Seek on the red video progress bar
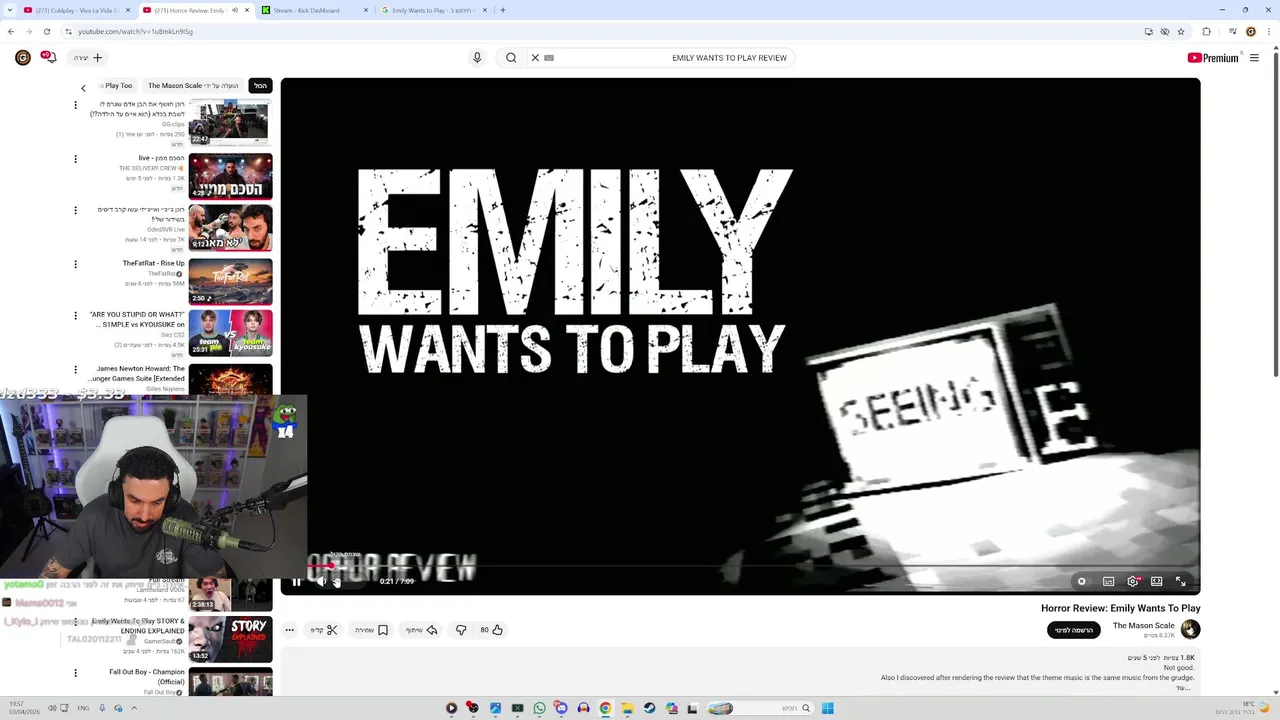The width and height of the screenshot is (1280, 720). tap(740, 567)
